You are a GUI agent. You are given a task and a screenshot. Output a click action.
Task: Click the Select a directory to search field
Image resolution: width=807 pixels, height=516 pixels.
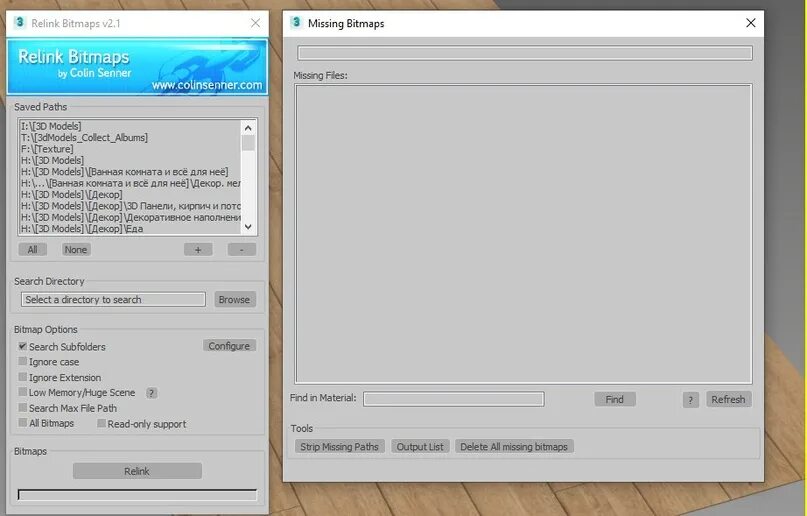[x=113, y=299]
